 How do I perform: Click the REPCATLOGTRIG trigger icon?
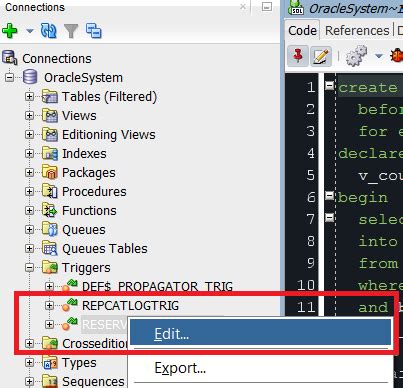click(70, 305)
